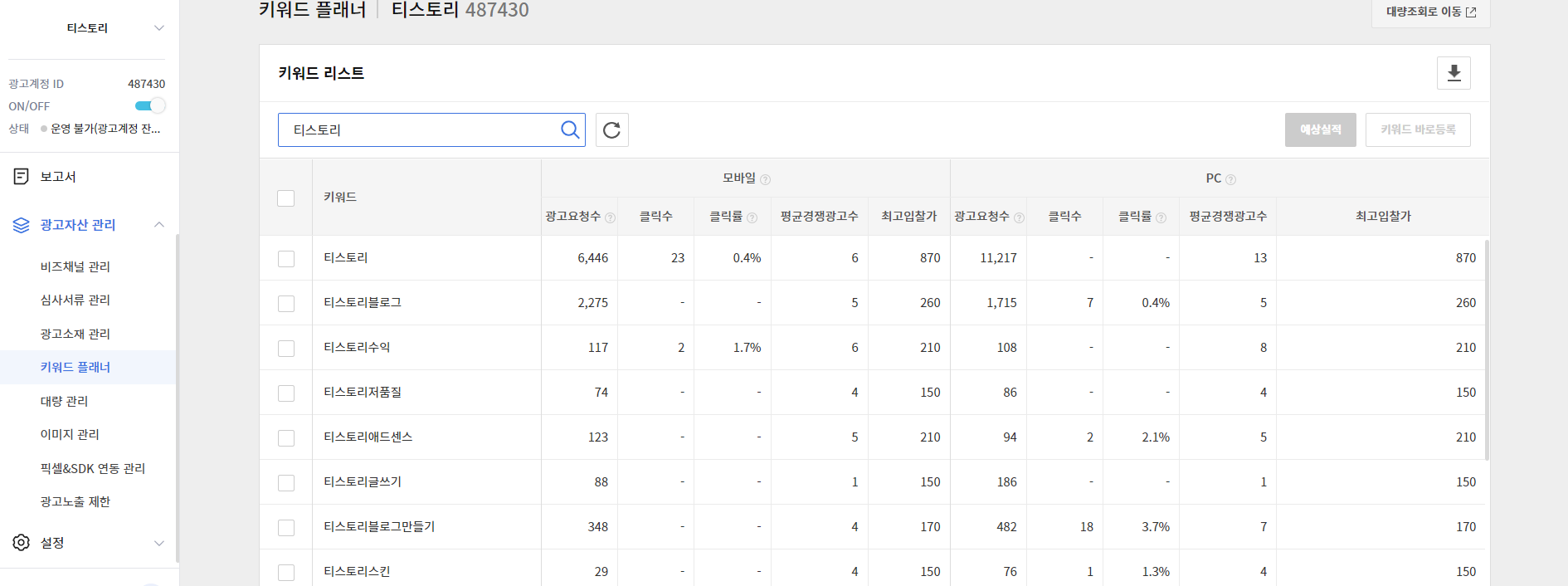Click PC ad request value 11,217

point(998,258)
